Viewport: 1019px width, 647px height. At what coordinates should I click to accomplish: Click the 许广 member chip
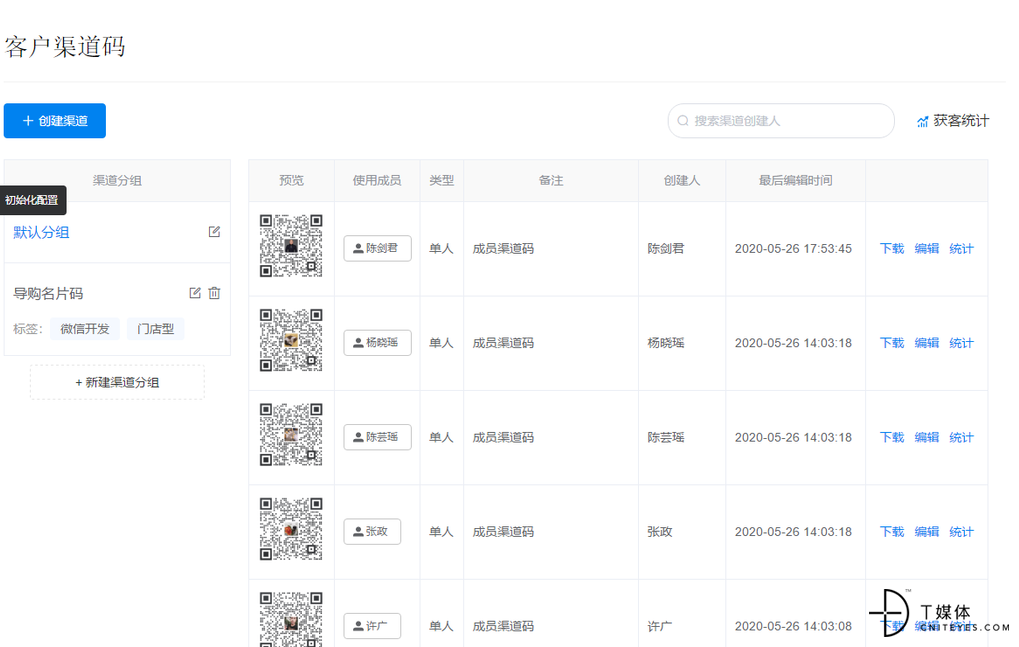pos(372,626)
